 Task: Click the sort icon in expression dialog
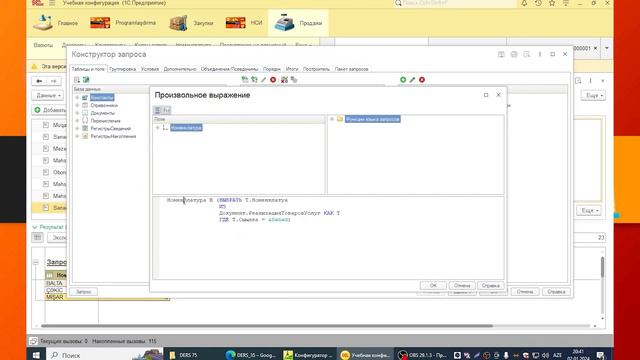pyautogui.click(x=167, y=110)
